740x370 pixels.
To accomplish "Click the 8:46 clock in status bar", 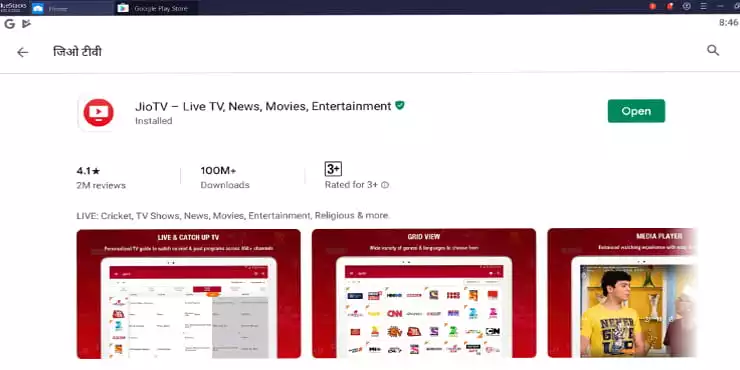I will (729, 23).
